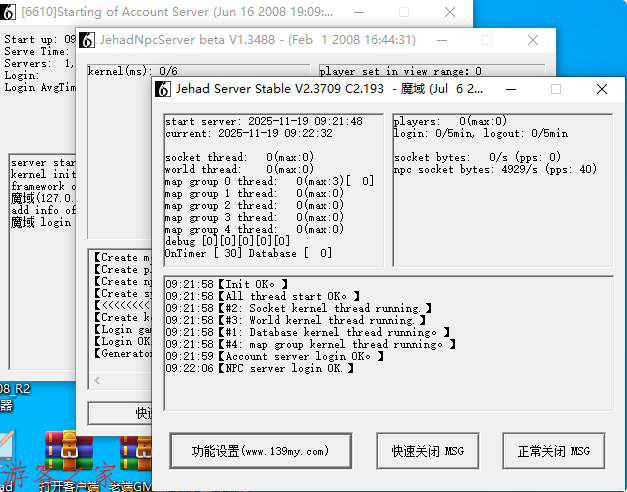Click the JehadNpcServer window title icon
Image resolution: width=627 pixels, height=492 pixels.
[x=88, y=41]
